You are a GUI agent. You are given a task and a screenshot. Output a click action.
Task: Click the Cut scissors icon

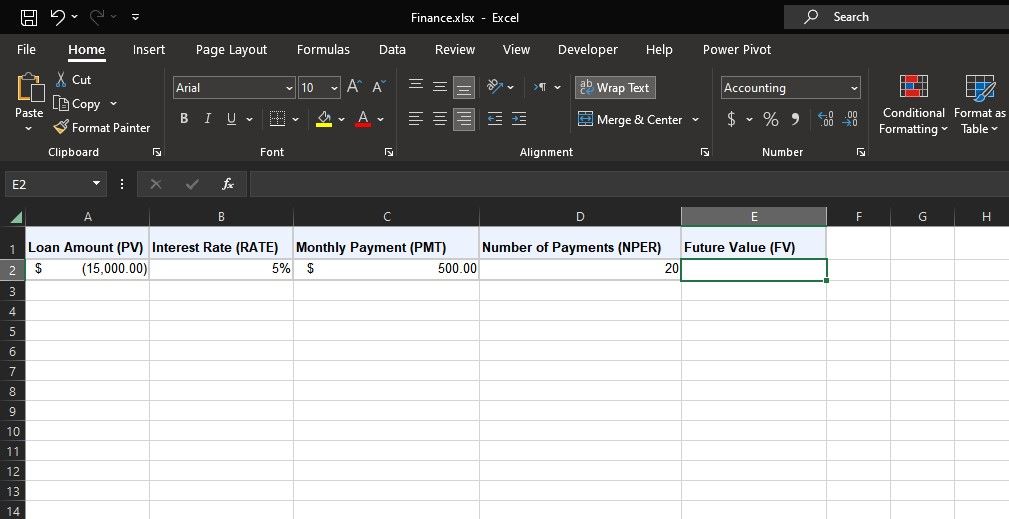(62, 80)
